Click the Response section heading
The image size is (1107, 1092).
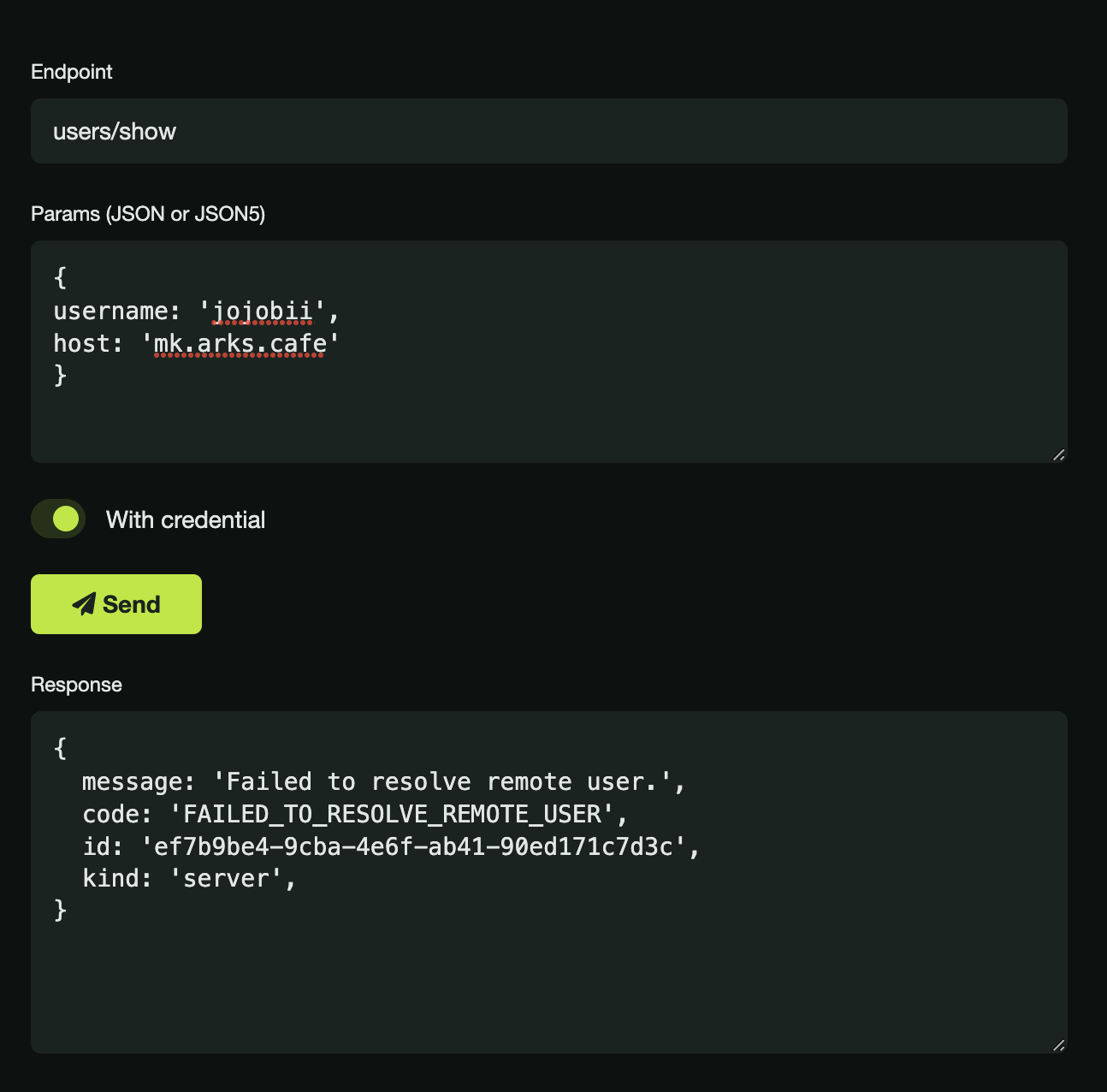tap(76, 684)
